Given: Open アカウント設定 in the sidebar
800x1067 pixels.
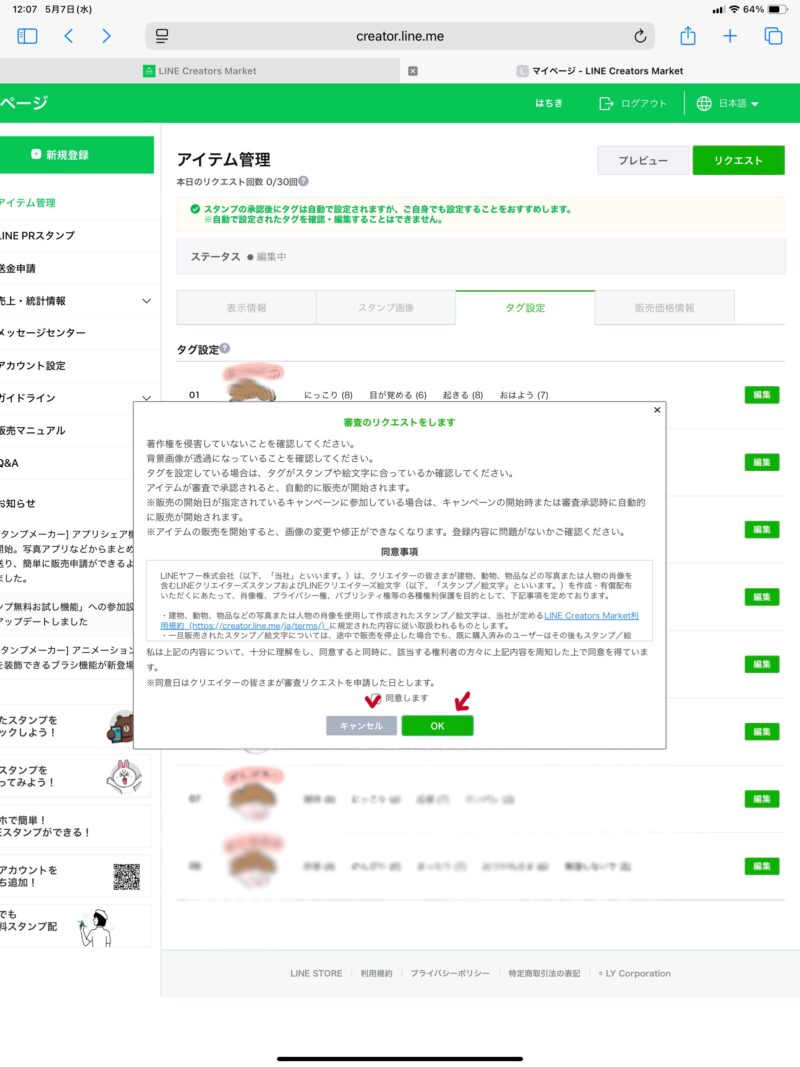Looking at the screenshot, I should pos(33,365).
